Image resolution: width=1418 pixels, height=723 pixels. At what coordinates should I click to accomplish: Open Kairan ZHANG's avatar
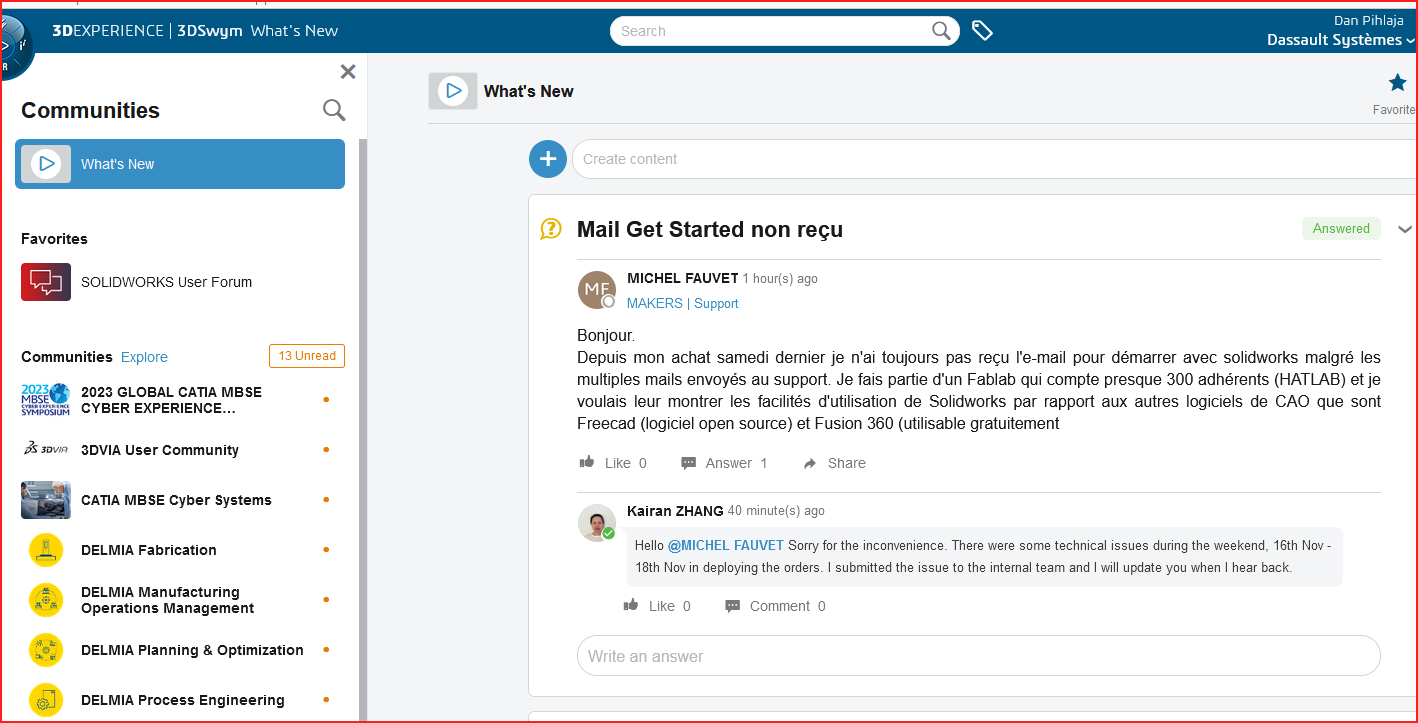[597, 523]
